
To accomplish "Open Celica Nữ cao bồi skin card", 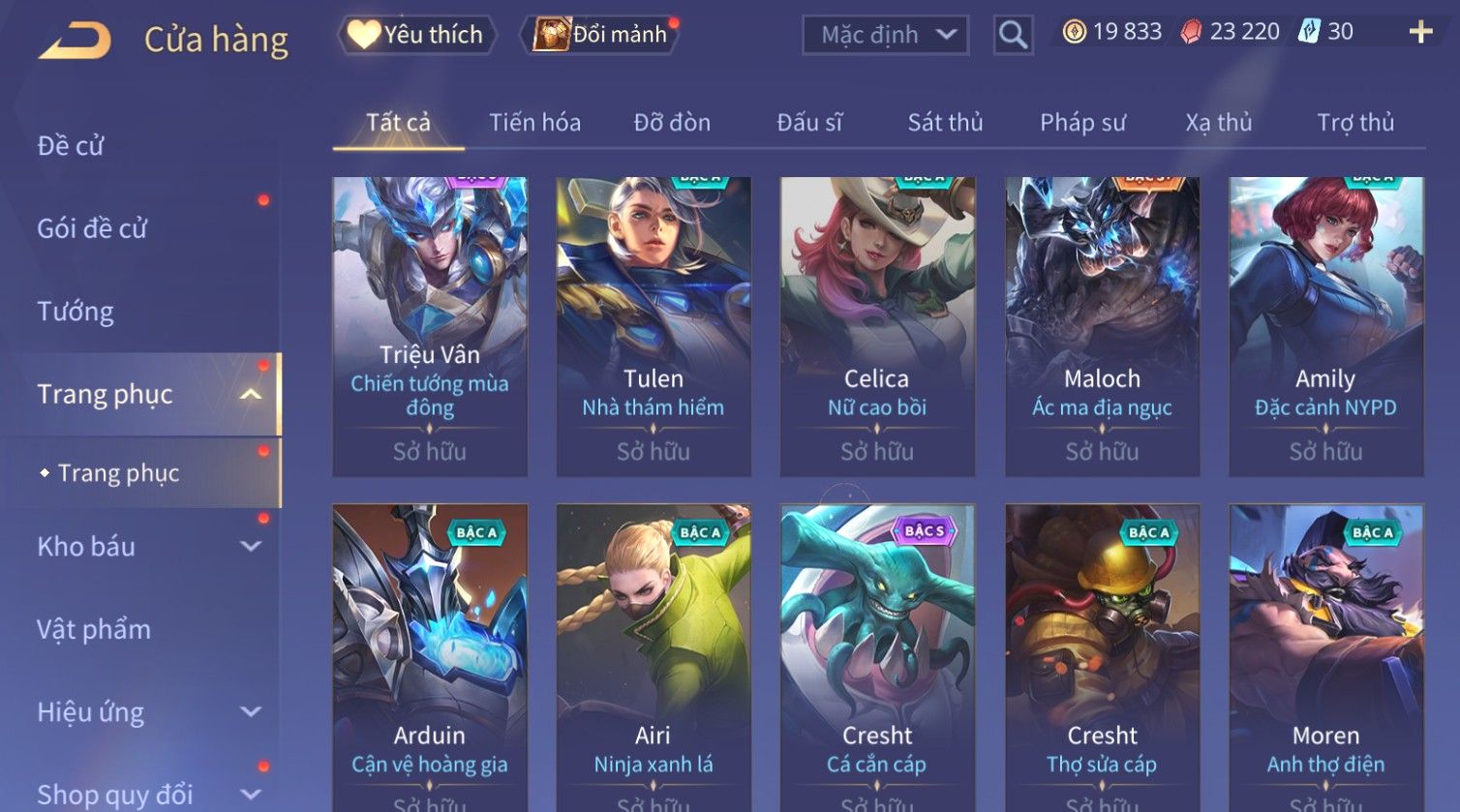I will (x=877, y=326).
